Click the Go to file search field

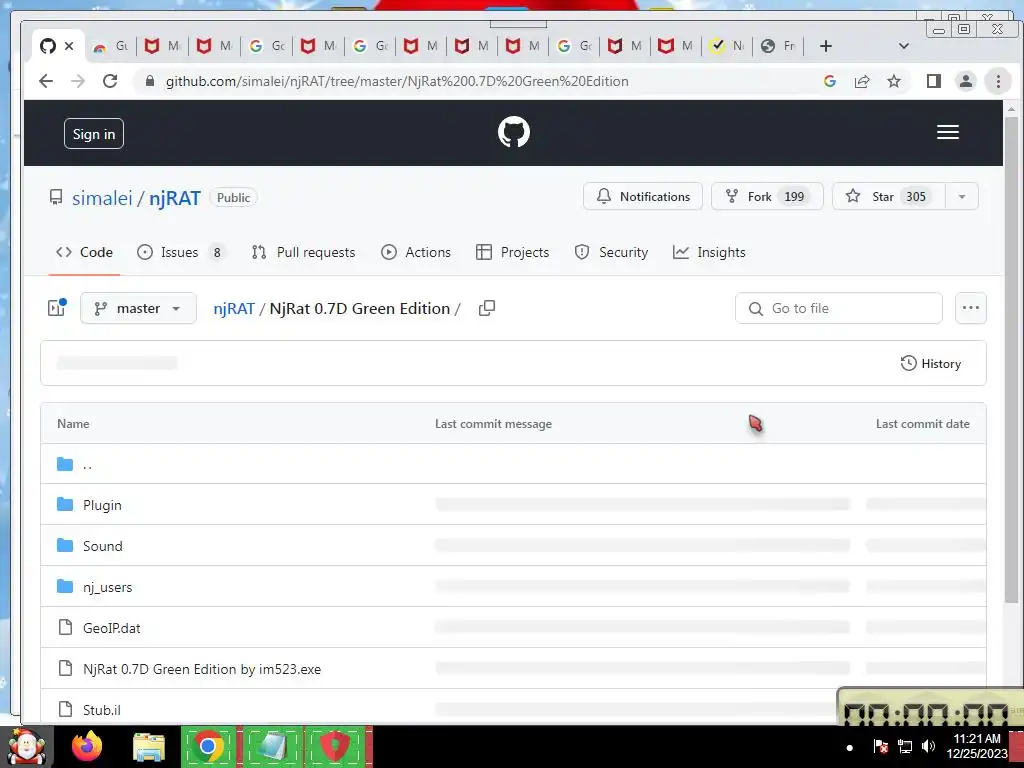coord(839,308)
